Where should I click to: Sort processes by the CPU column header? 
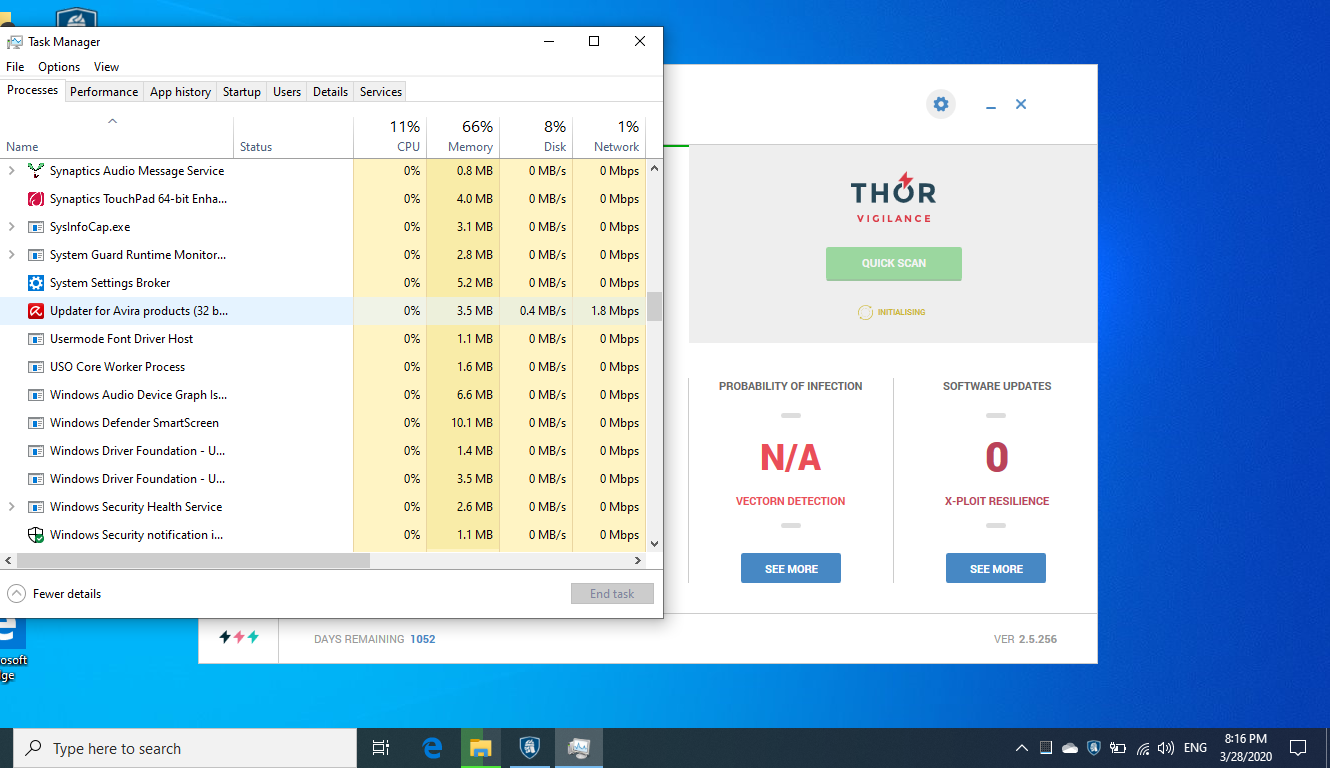point(390,137)
